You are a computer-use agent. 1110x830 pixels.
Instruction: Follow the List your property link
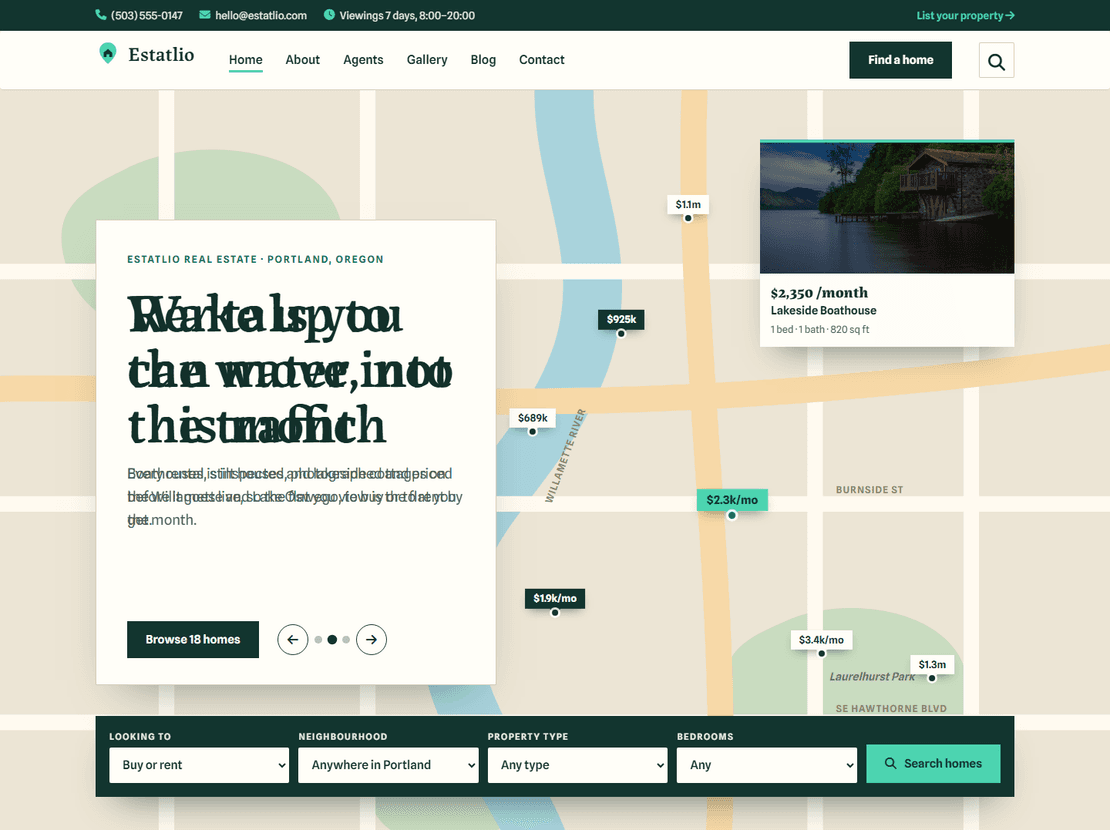pos(965,15)
